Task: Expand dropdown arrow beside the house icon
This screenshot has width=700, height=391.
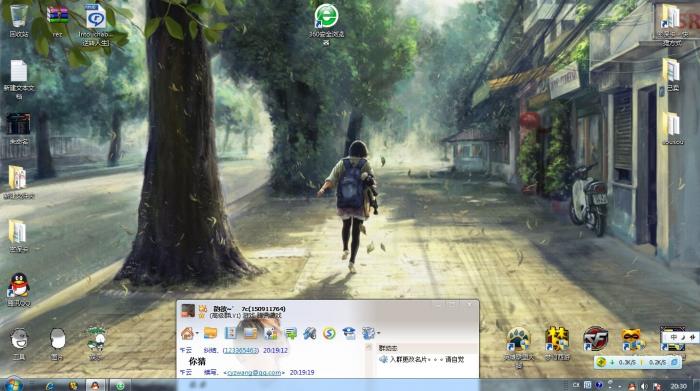Action: point(197,333)
